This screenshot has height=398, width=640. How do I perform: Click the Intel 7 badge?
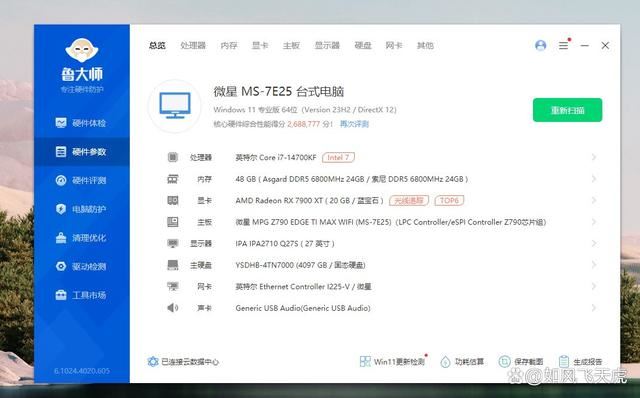(x=338, y=157)
